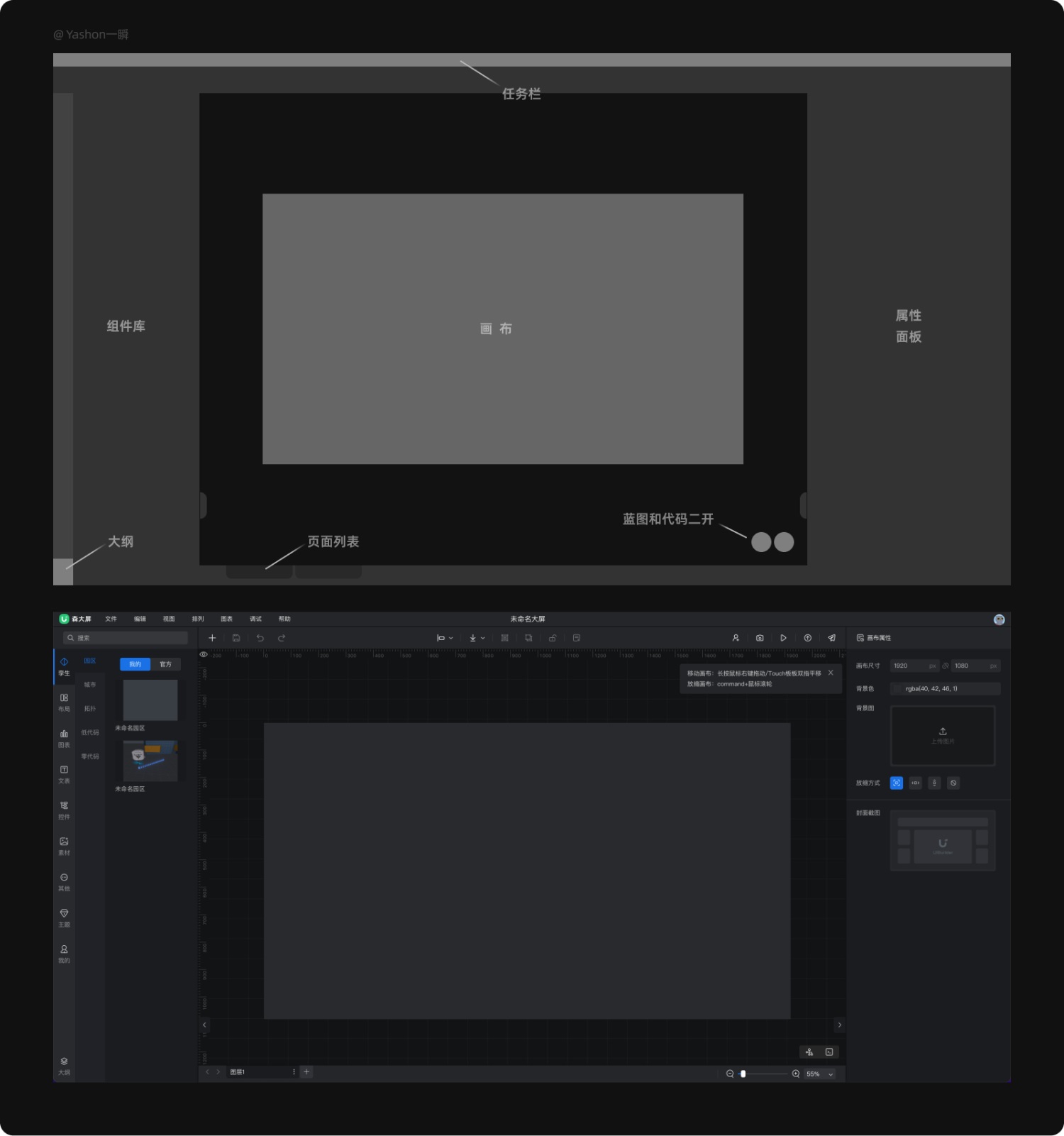This screenshot has width=1064, height=1136.
Task: Toggle the ruler eye visibility icon
Action: pyautogui.click(x=204, y=654)
